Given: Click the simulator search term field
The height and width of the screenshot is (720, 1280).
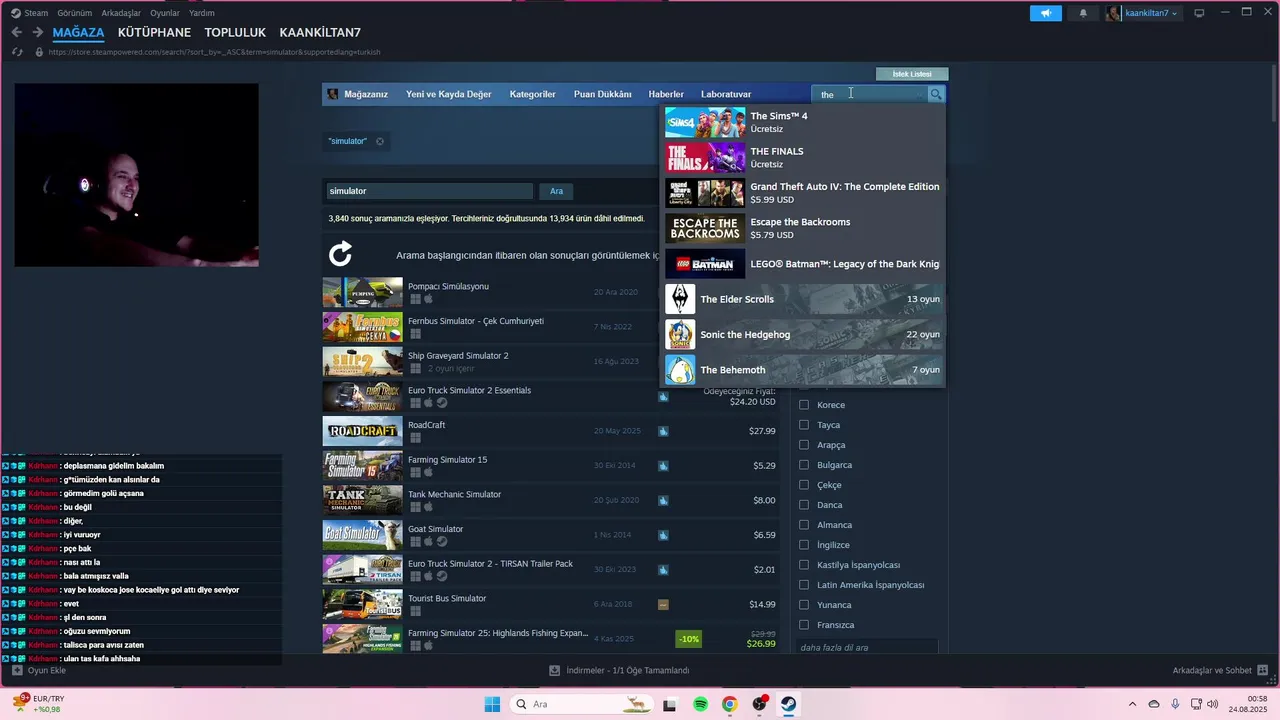Looking at the screenshot, I should 430,191.
